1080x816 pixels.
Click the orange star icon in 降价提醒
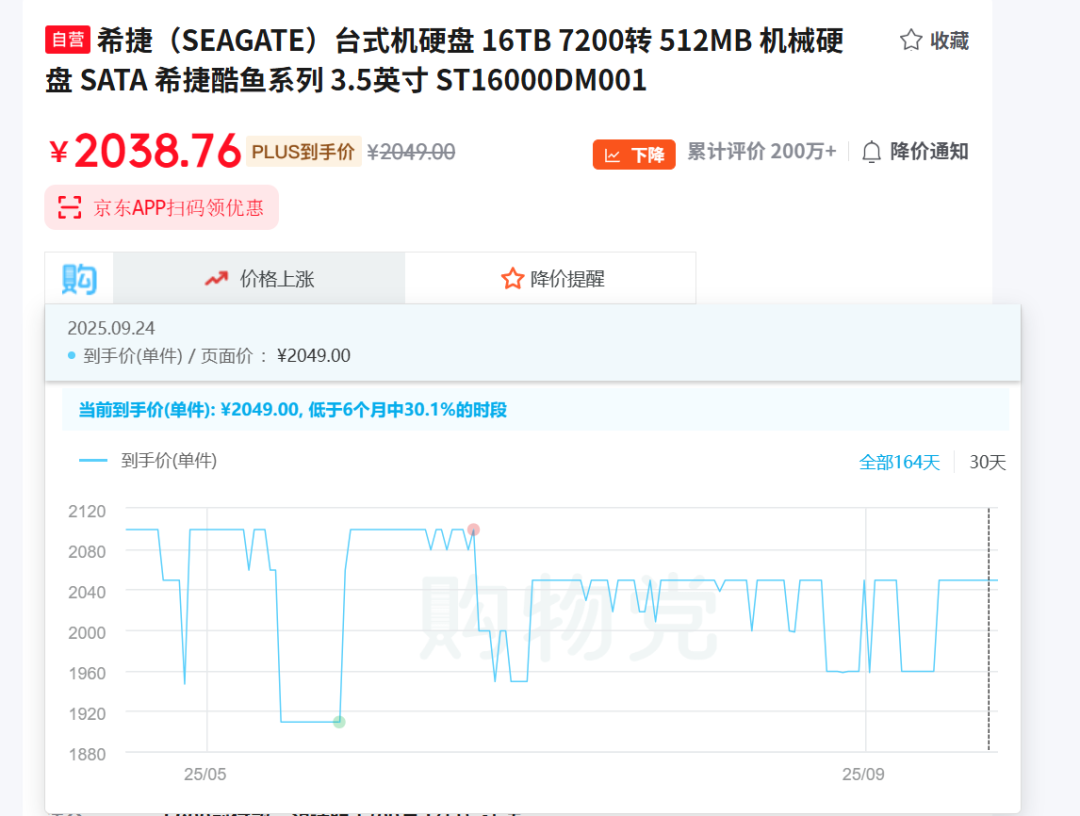512,279
